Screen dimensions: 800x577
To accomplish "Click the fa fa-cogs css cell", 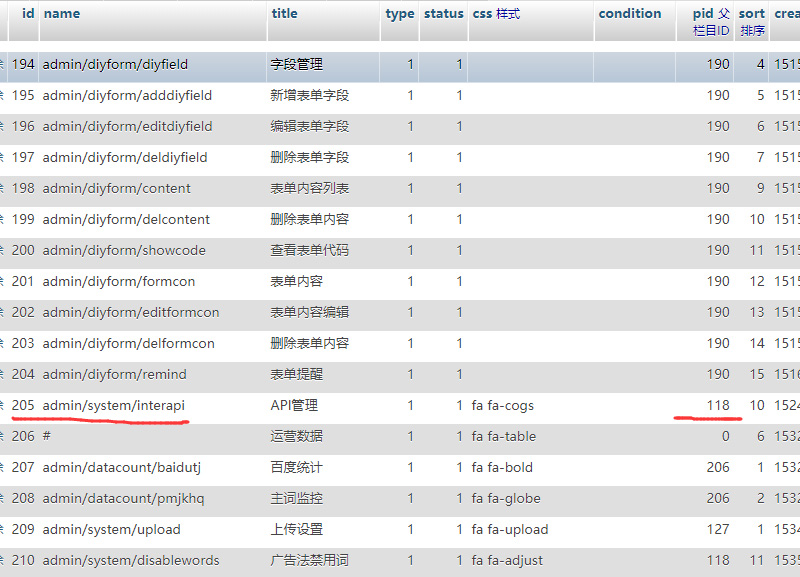I will pos(503,406).
